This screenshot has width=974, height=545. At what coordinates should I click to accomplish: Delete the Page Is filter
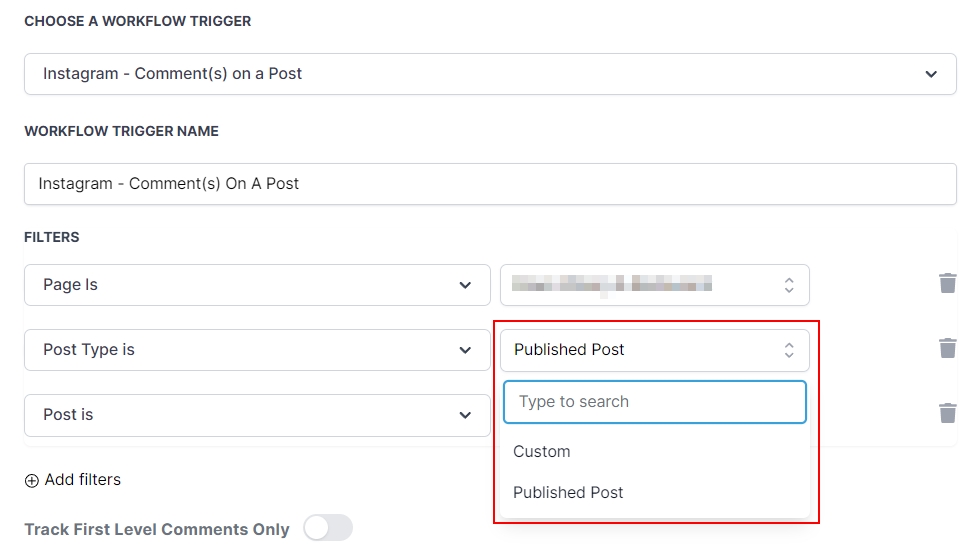947,283
